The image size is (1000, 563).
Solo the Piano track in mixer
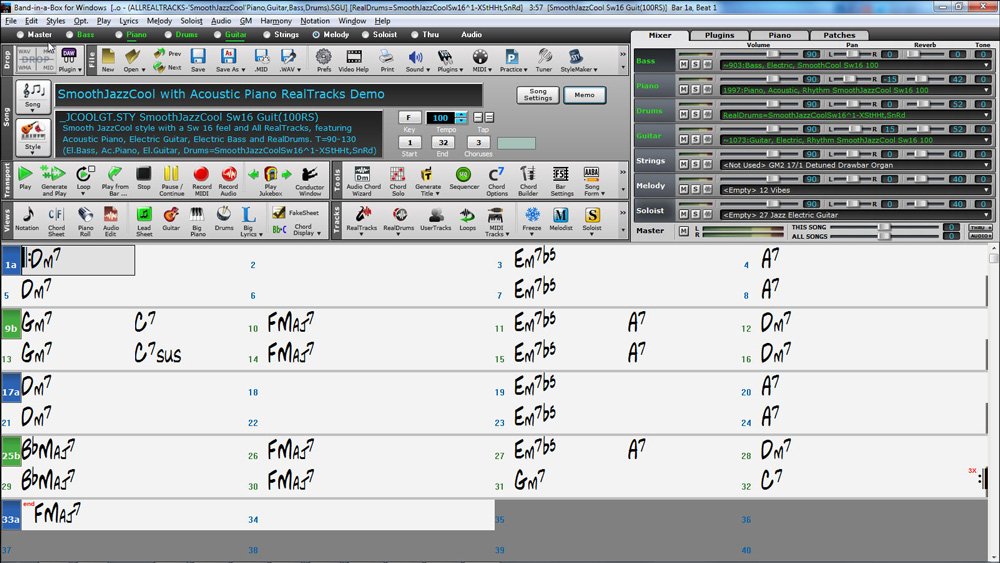[x=696, y=90]
